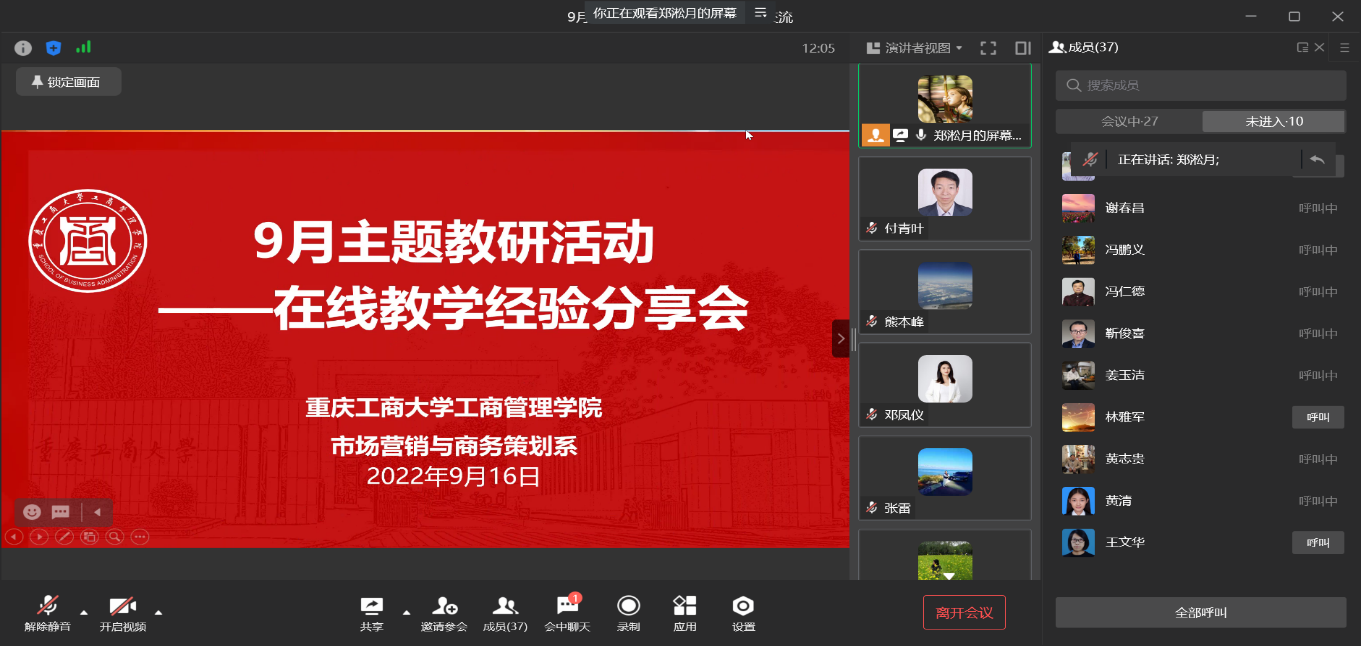Expand the video options arrow beside 开启视频
1361x646 pixels.
coord(158,612)
